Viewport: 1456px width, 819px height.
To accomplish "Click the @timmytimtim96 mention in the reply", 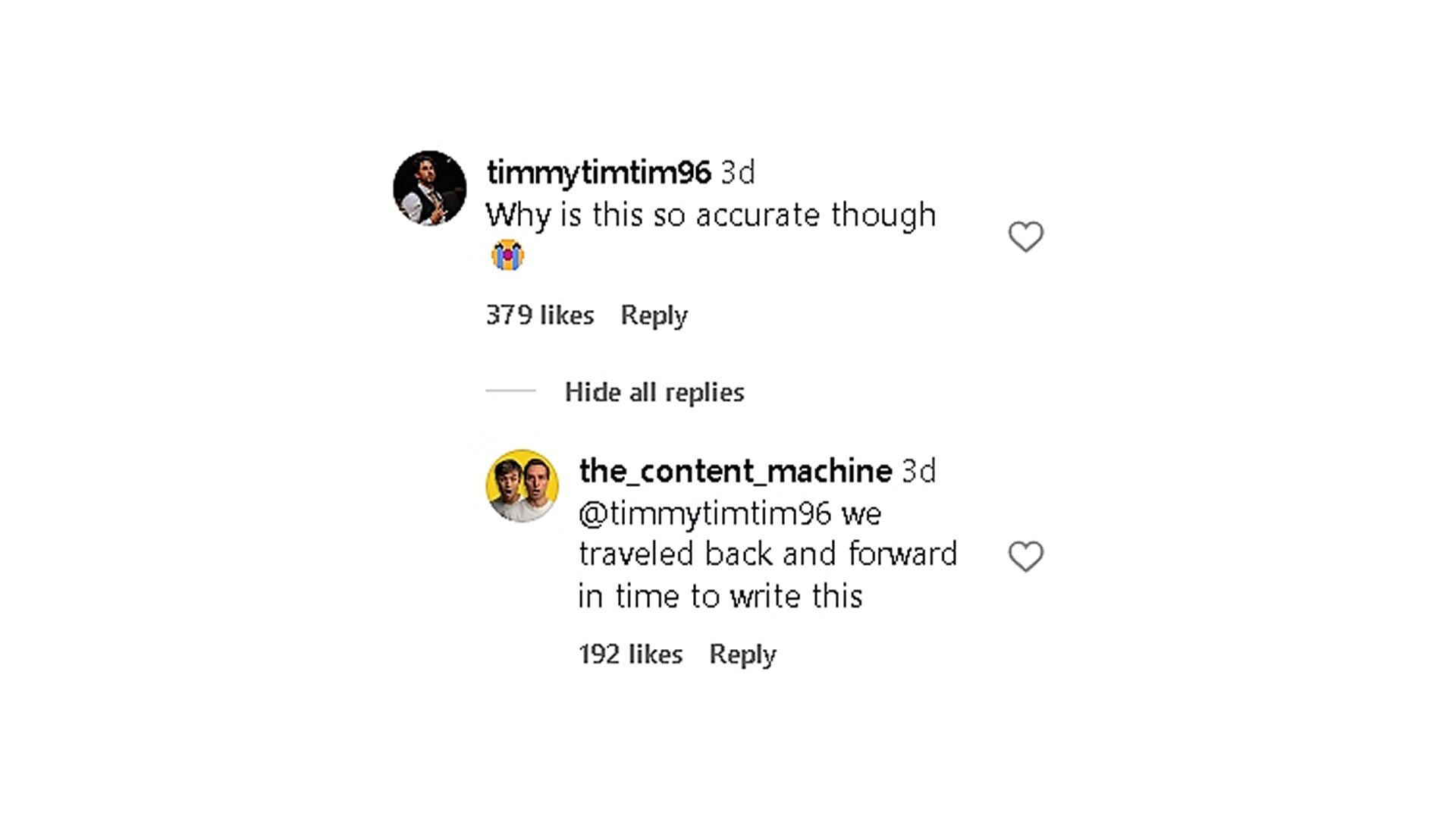I will pos(704,514).
